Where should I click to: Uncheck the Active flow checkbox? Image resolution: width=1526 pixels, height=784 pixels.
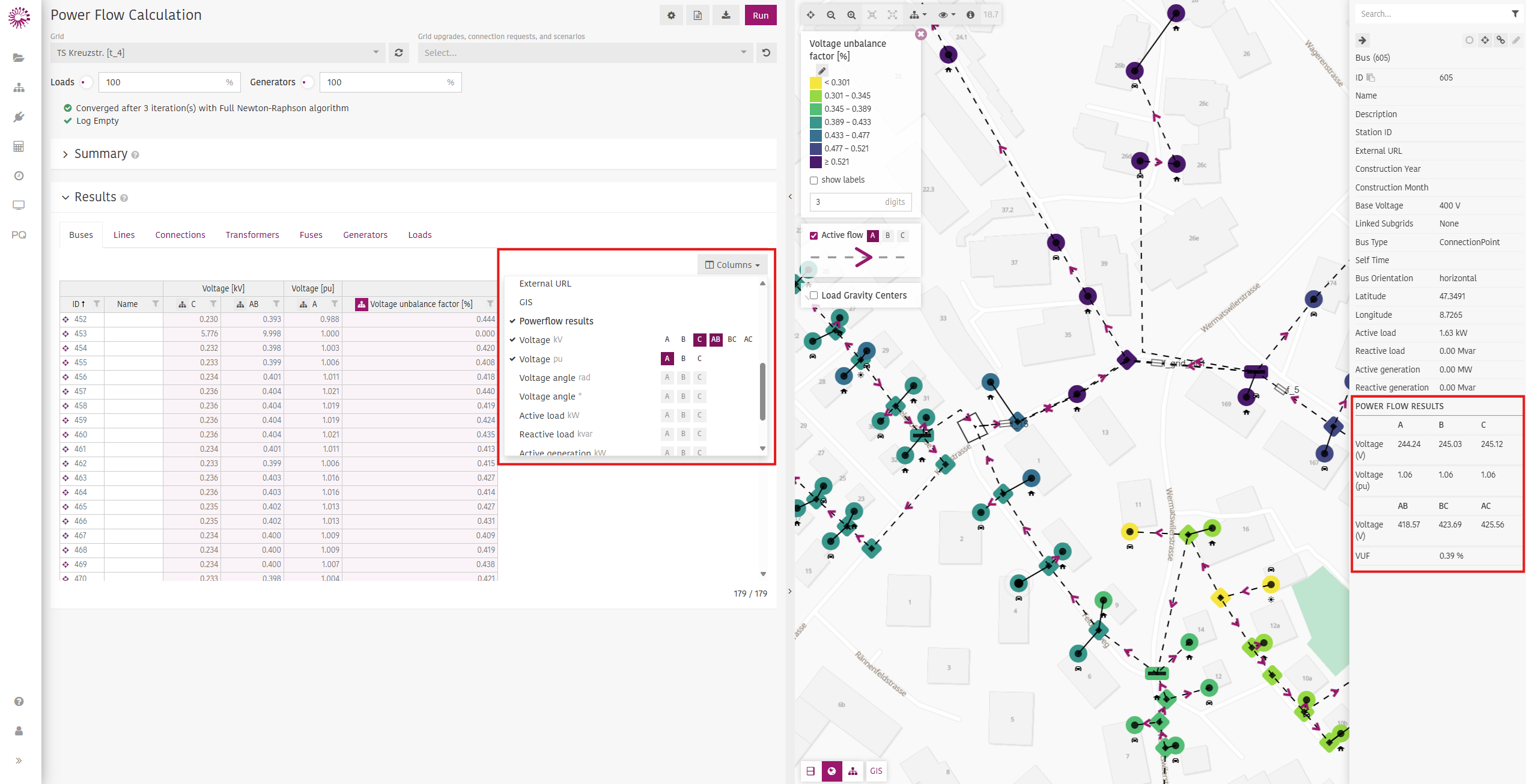[x=813, y=236]
